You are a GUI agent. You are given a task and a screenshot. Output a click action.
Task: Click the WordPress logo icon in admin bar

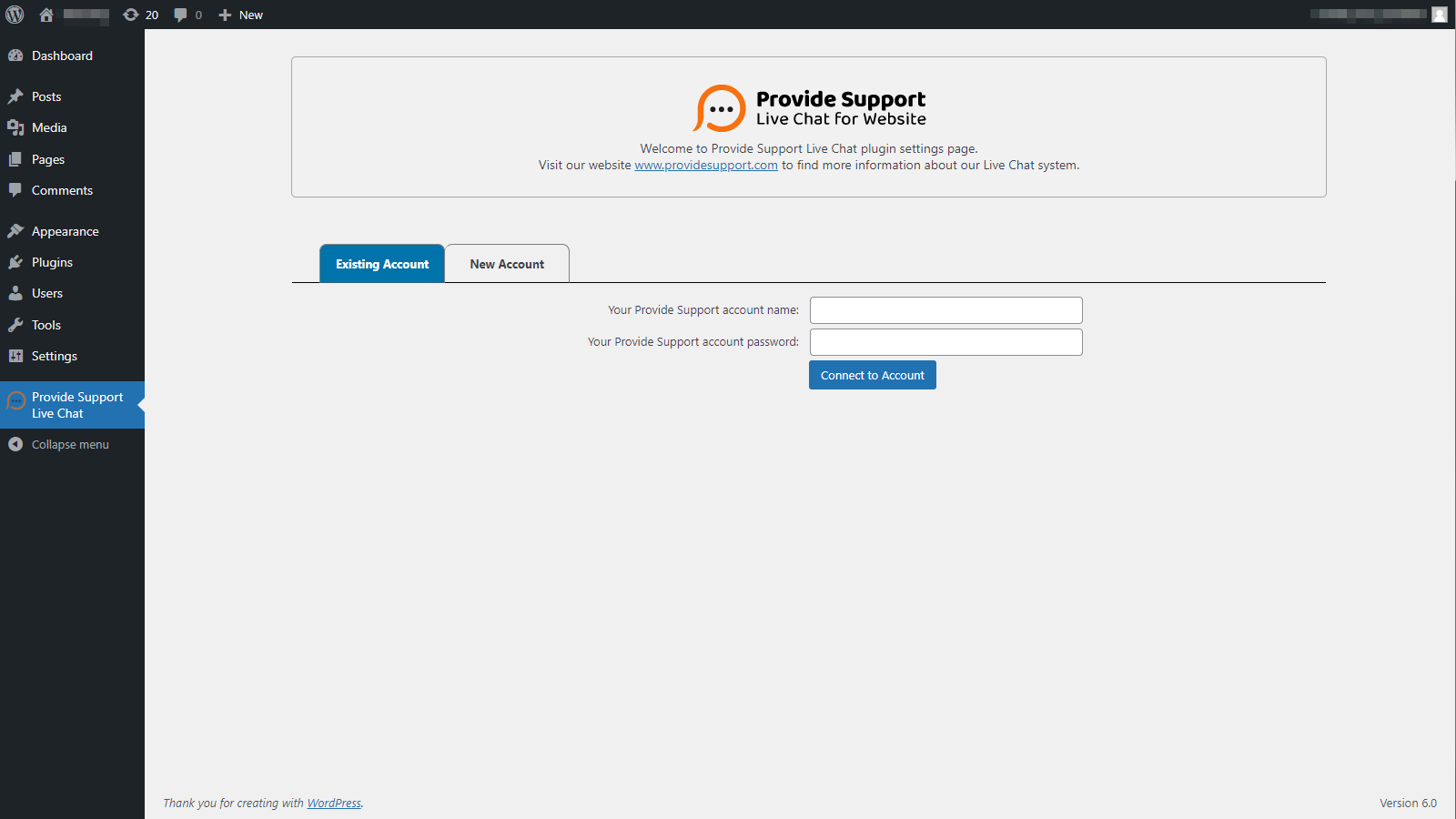click(15, 15)
